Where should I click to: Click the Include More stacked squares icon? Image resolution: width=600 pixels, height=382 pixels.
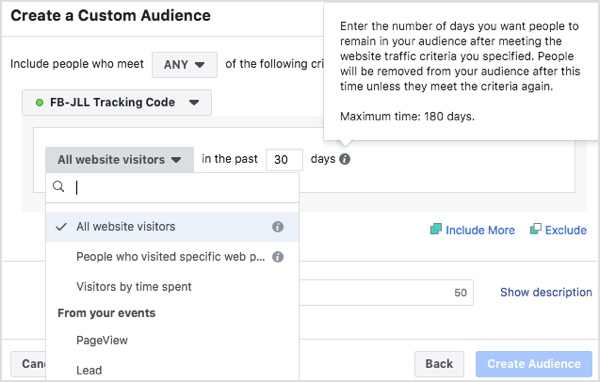click(x=436, y=229)
